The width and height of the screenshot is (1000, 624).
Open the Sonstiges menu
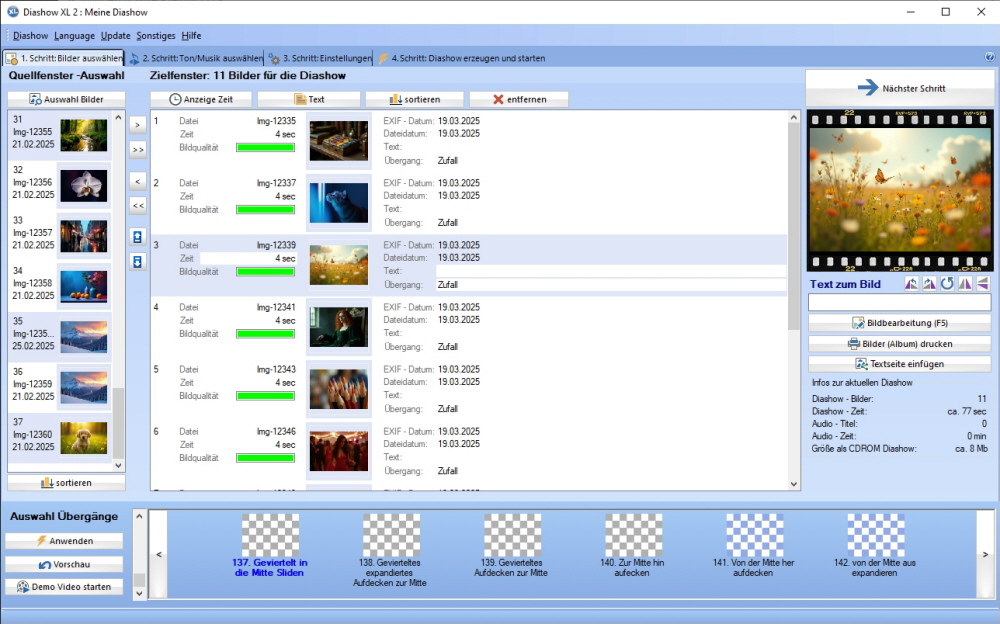[x=155, y=36]
